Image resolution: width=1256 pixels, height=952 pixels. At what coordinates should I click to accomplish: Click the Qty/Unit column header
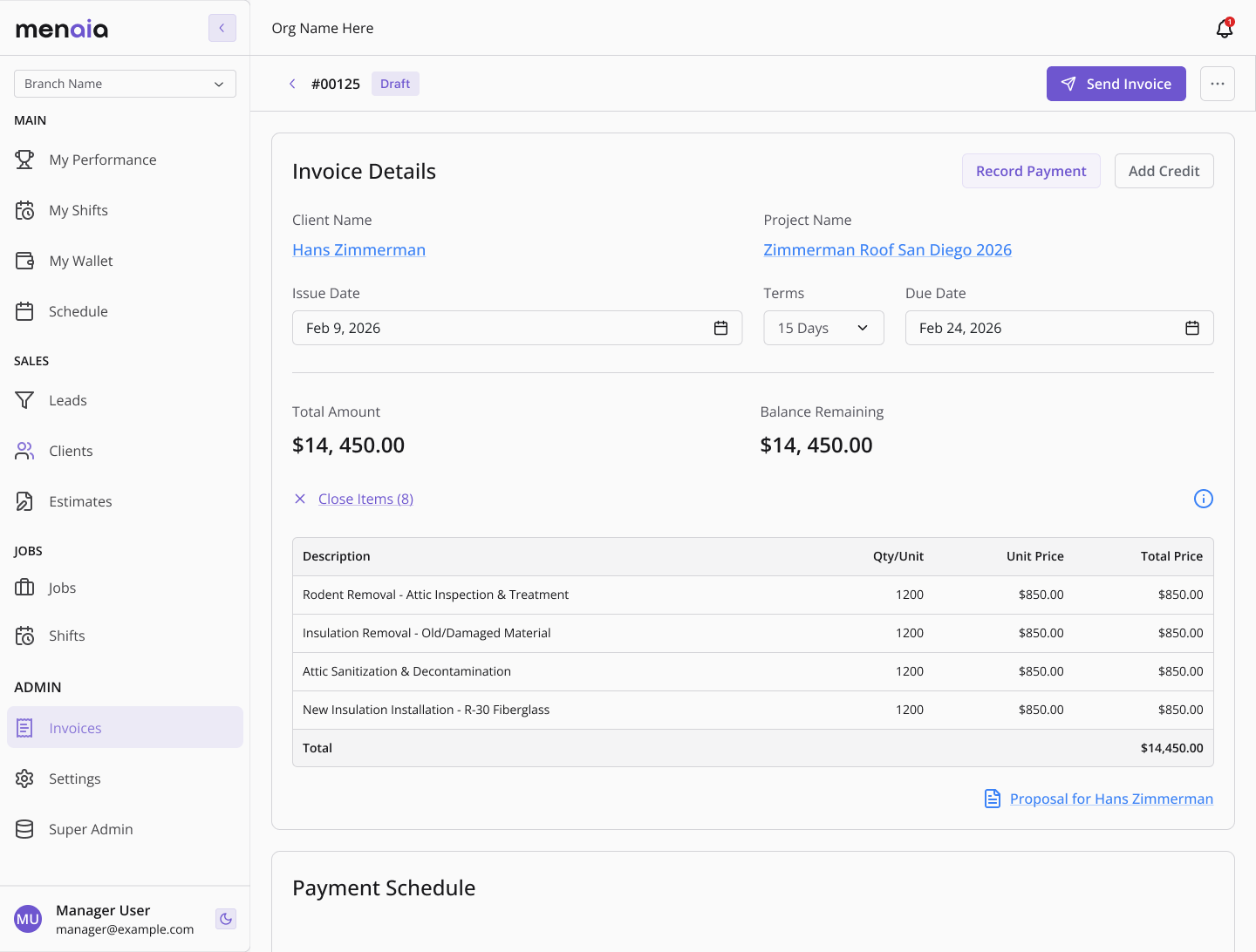coord(898,556)
